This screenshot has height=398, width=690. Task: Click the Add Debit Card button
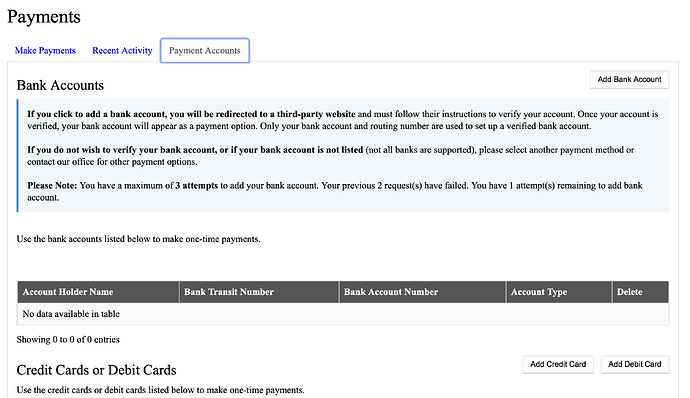pyautogui.click(x=635, y=365)
